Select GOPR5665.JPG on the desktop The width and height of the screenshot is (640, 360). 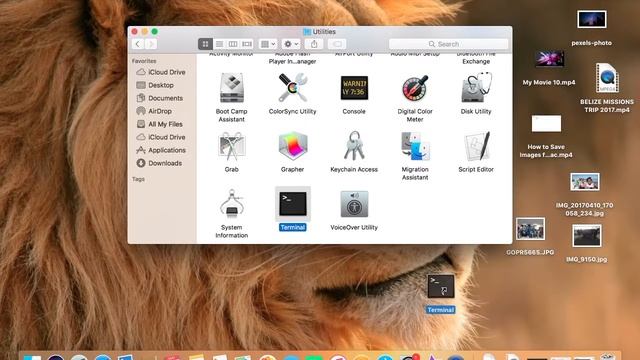[x=530, y=229]
